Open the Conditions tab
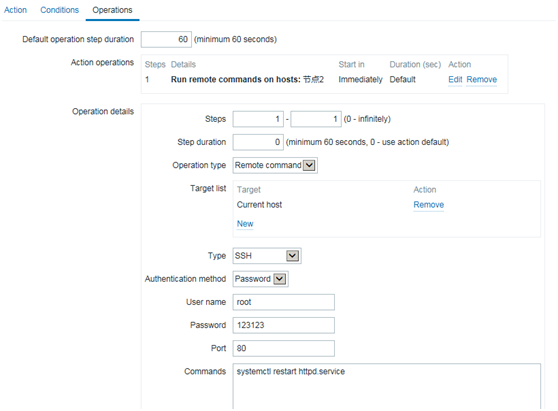Screen dimensions: 558x411 (59, 10)
